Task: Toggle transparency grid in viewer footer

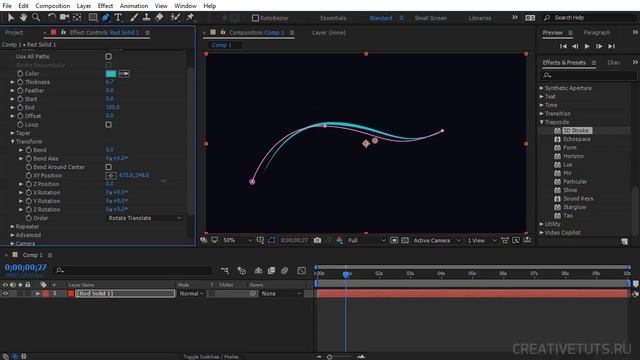Action: (x=405, y=240)
